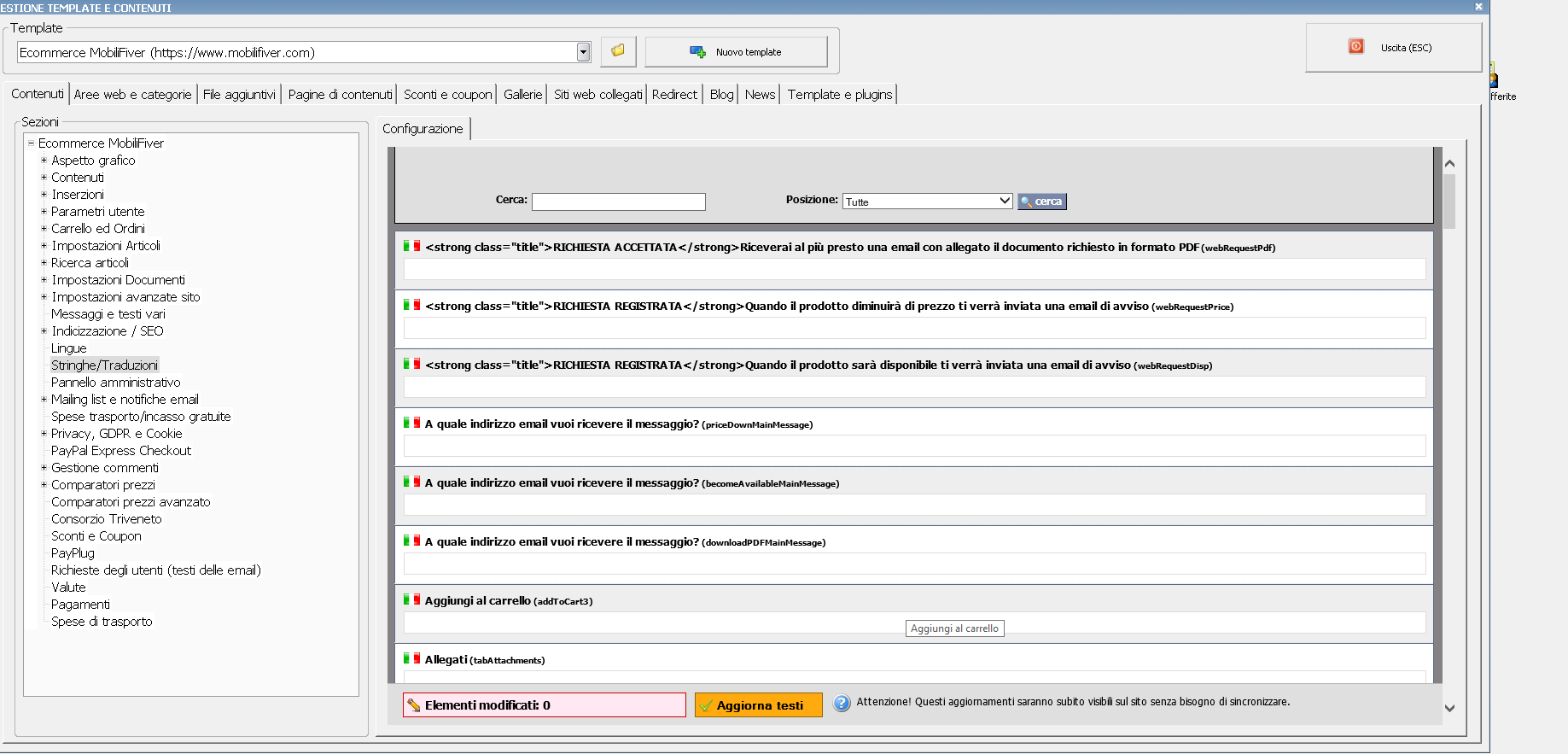Click the flag icon on becomeAvailableMainMessage row
Image resolution: width=1568 pixels, height=754 pixels.
point(411,482)
